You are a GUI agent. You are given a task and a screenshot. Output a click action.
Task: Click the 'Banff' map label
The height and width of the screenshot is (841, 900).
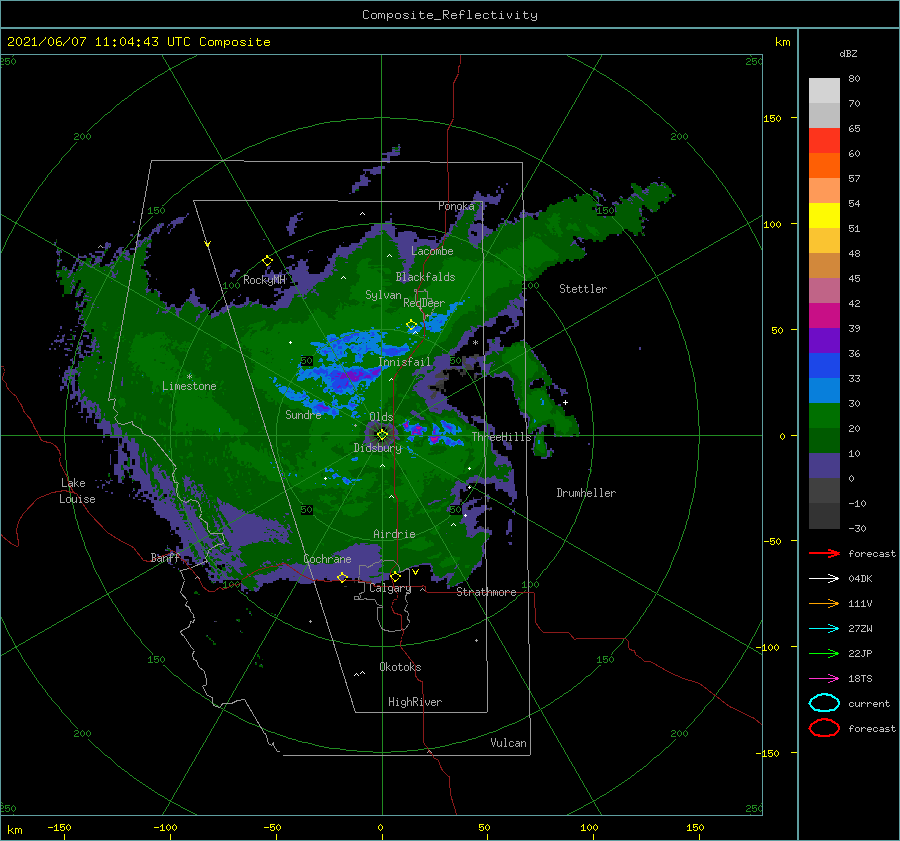point(165,558)
